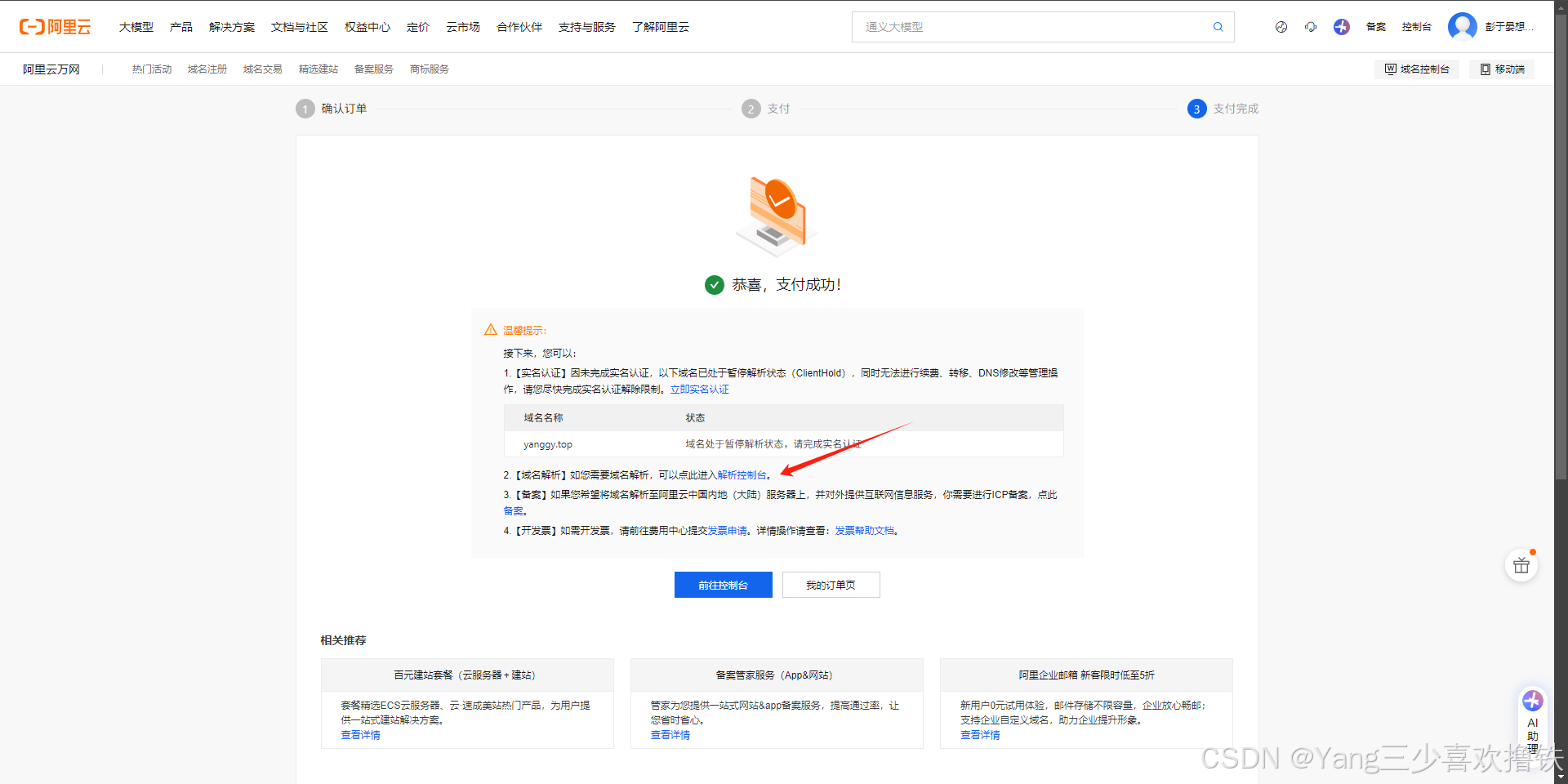The image size is (1568, 784).
Task: Click the 发票申请 link
Action: click(x=728, y=531)
